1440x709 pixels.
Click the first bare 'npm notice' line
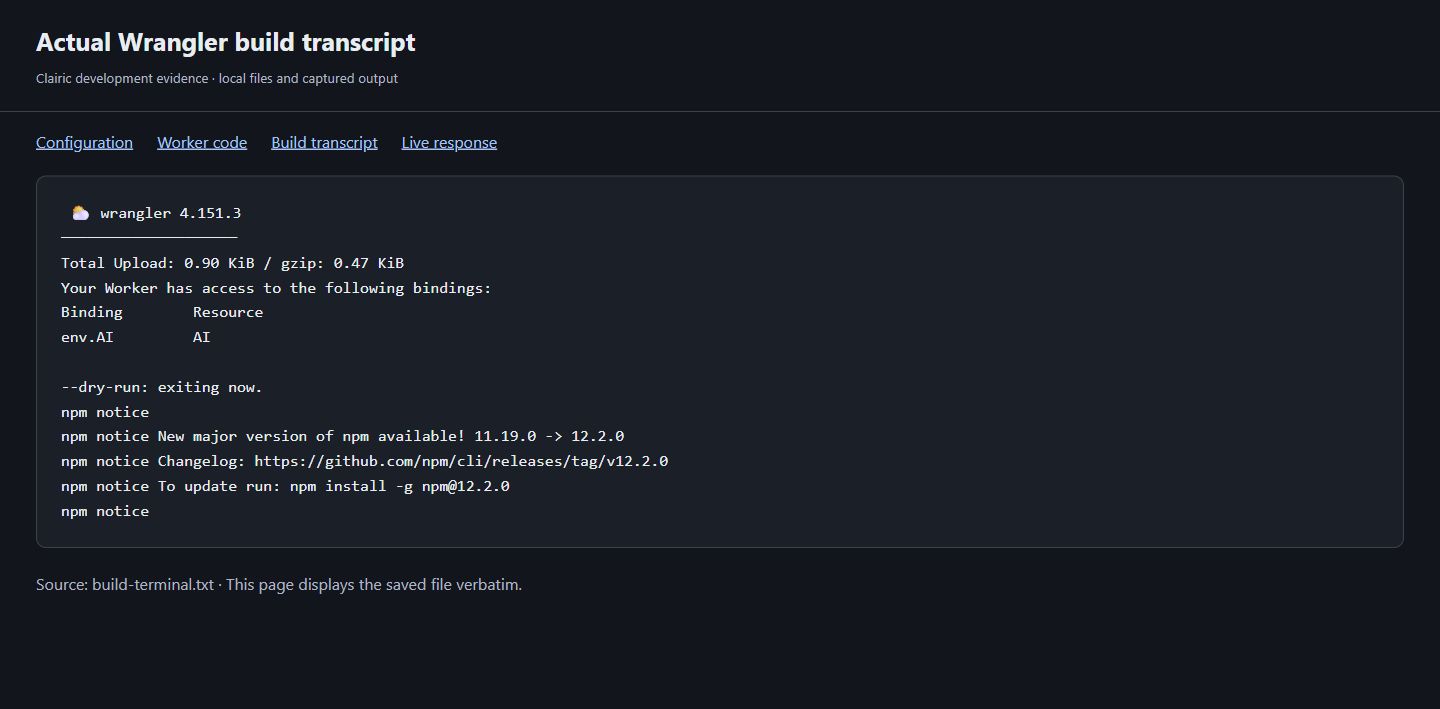[x=105, y=412]
